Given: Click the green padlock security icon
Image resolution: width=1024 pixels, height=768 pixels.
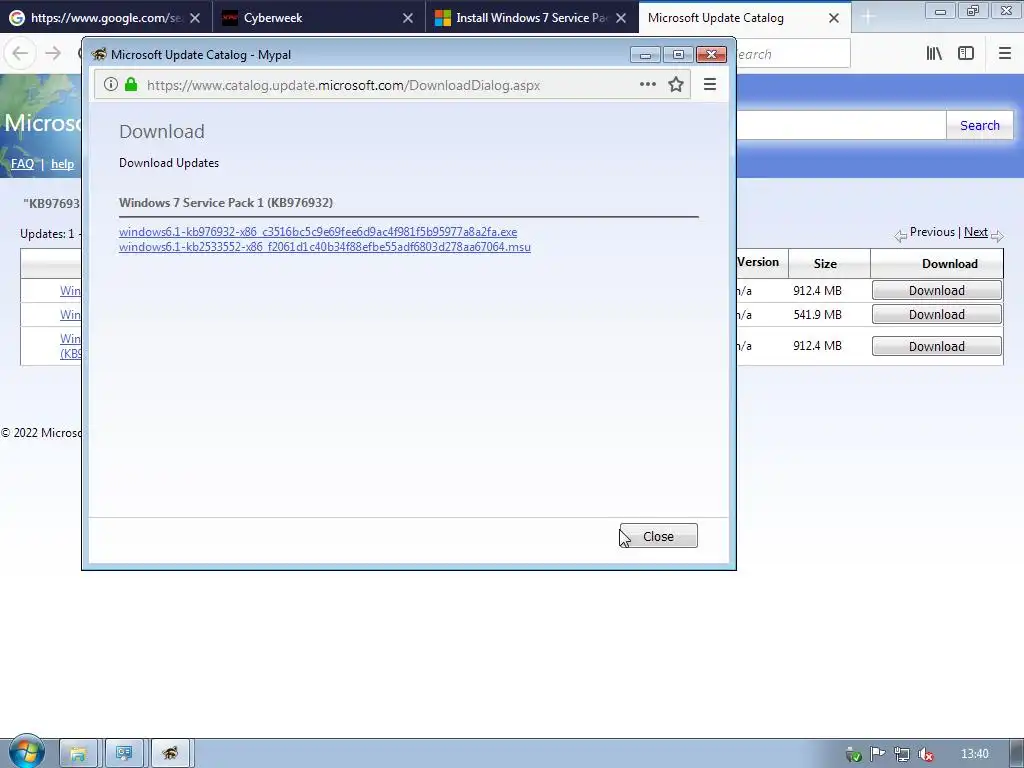Looking at the screenshot, I should (131, 84).
